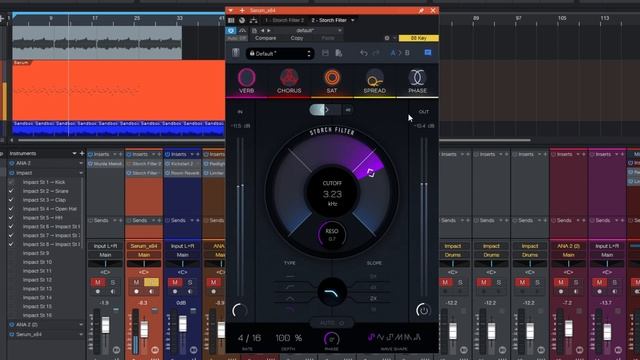
Task: Select the purple low-pass filter type
Action: pyautogui.click(x=289, y=310)
